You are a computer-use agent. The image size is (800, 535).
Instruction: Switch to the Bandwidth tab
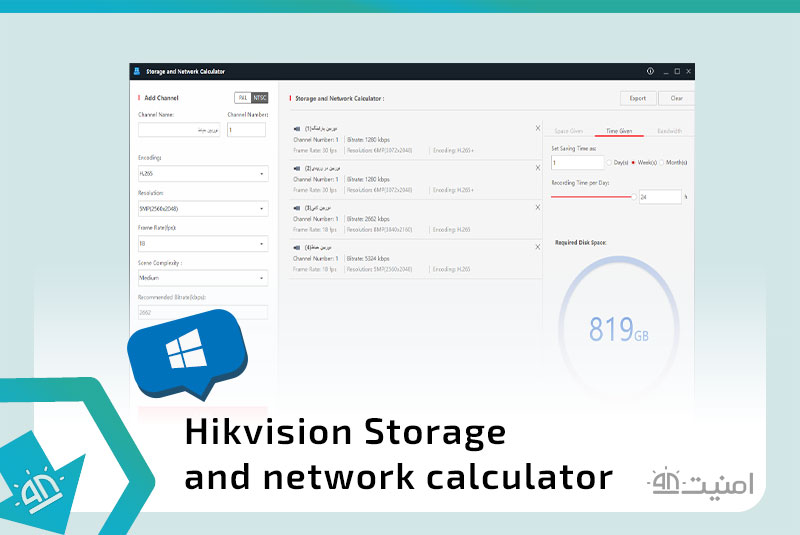click(x=669, y=131)
